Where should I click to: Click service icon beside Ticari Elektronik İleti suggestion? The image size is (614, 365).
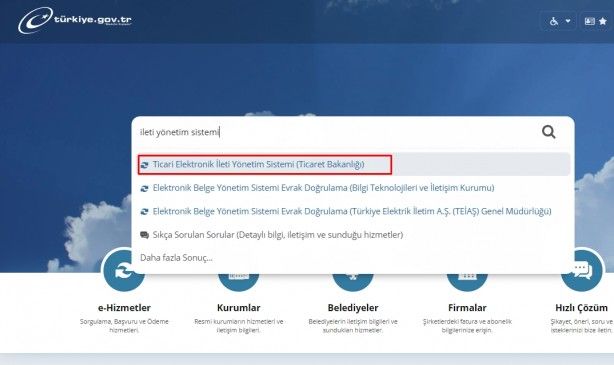pyautogui.click(x=144, y=165)
